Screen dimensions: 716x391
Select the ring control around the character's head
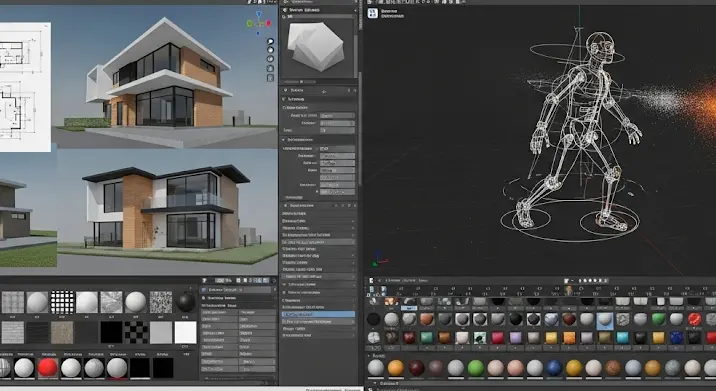tap(577, 53)
